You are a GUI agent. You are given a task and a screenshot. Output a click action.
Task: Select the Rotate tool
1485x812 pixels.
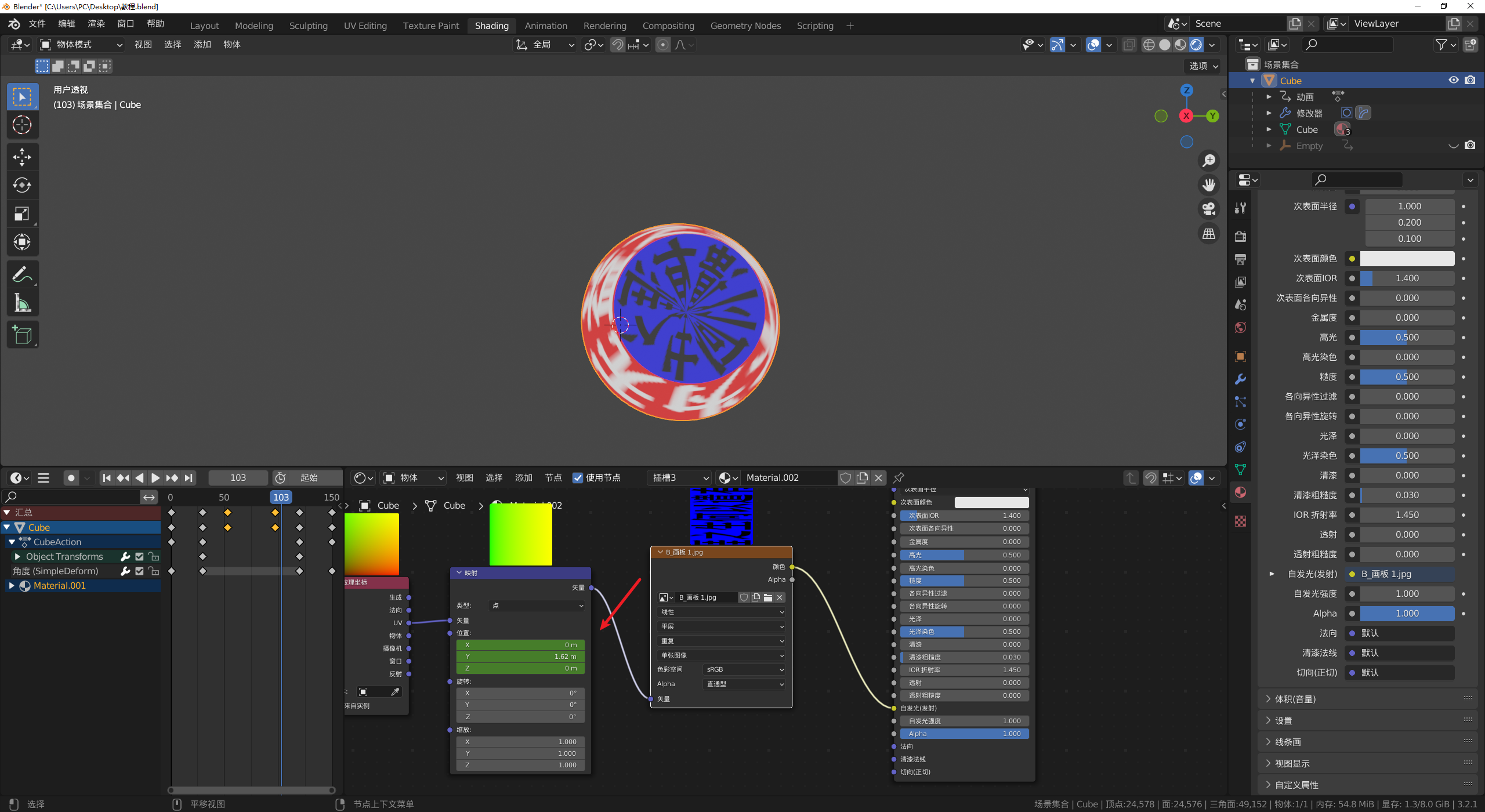[22, 186]
